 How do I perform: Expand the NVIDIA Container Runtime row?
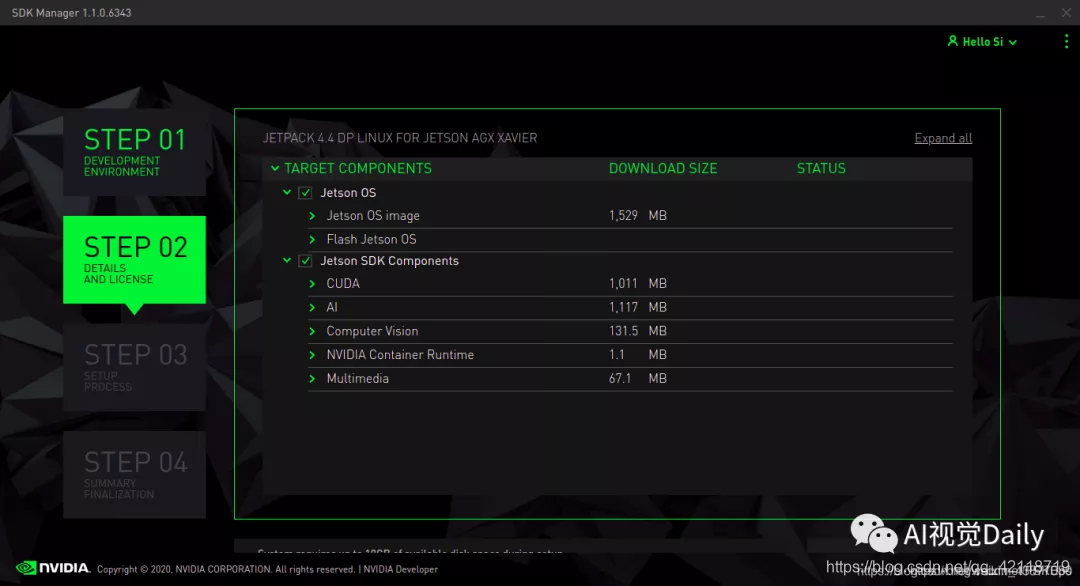coord(312,355)
